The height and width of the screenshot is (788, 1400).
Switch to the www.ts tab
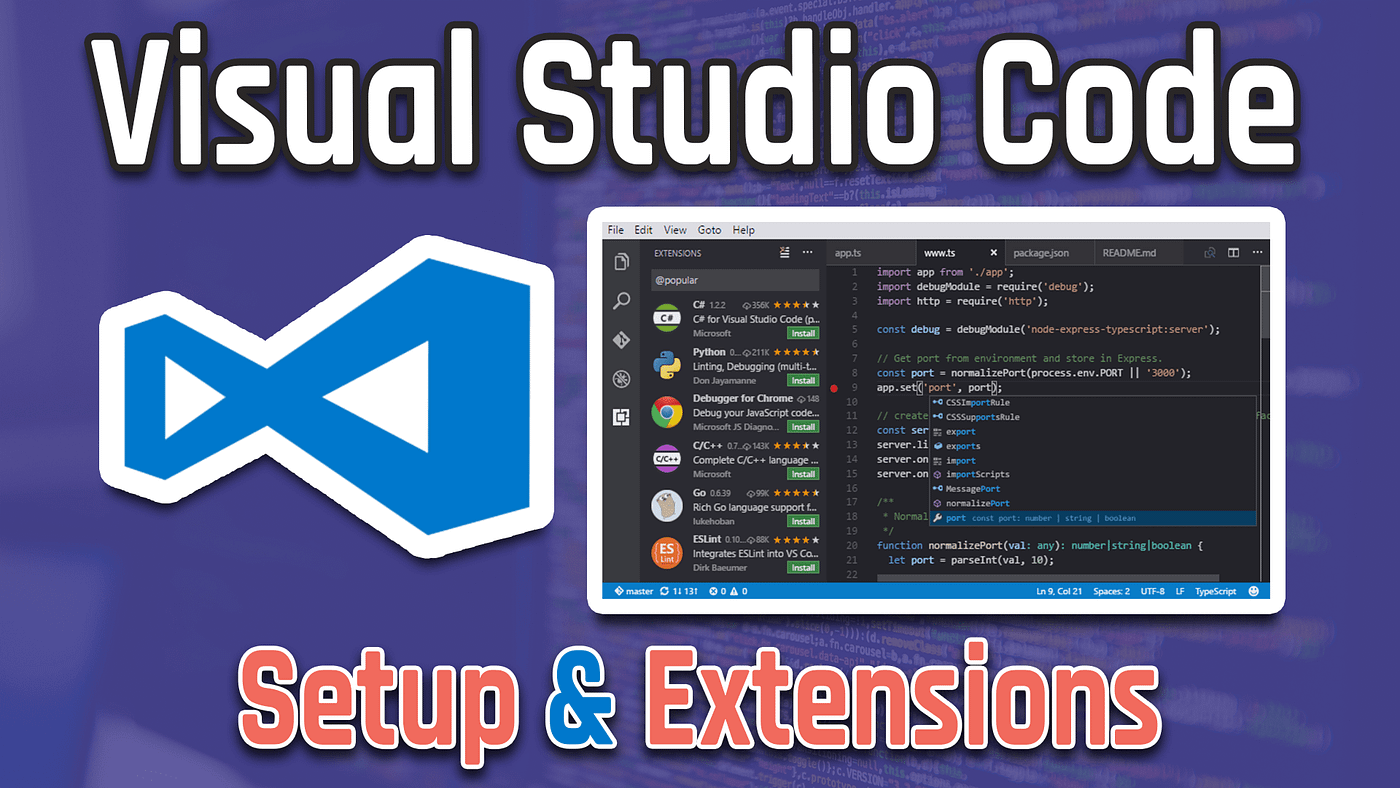tap(959, 253)
